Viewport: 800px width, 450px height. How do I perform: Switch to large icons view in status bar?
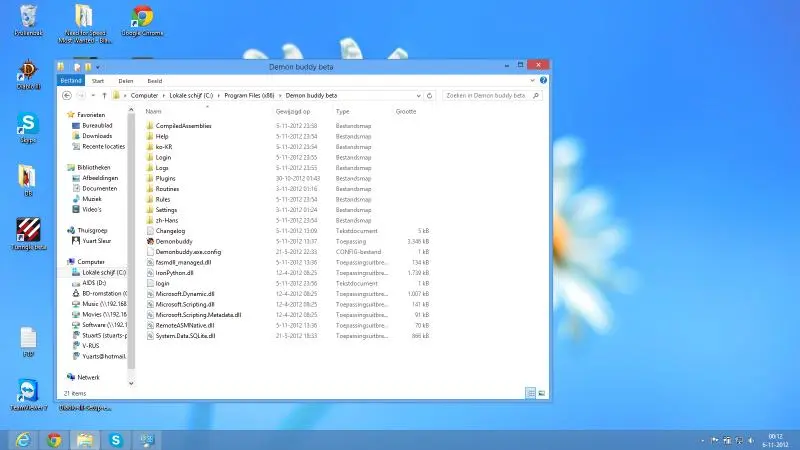(x=541, y=394)
